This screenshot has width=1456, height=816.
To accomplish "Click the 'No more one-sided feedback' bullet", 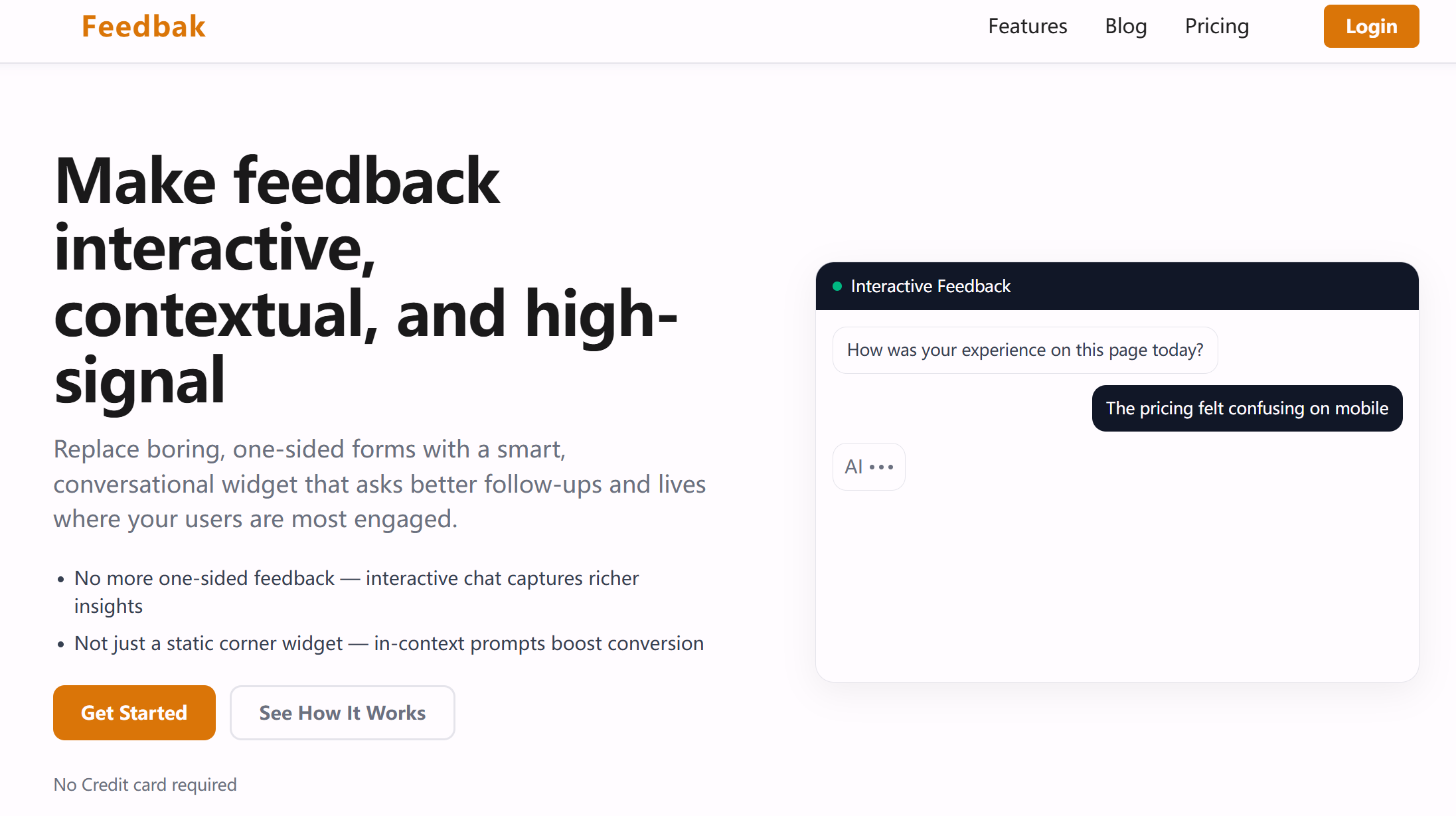I will tap(357, 592).
